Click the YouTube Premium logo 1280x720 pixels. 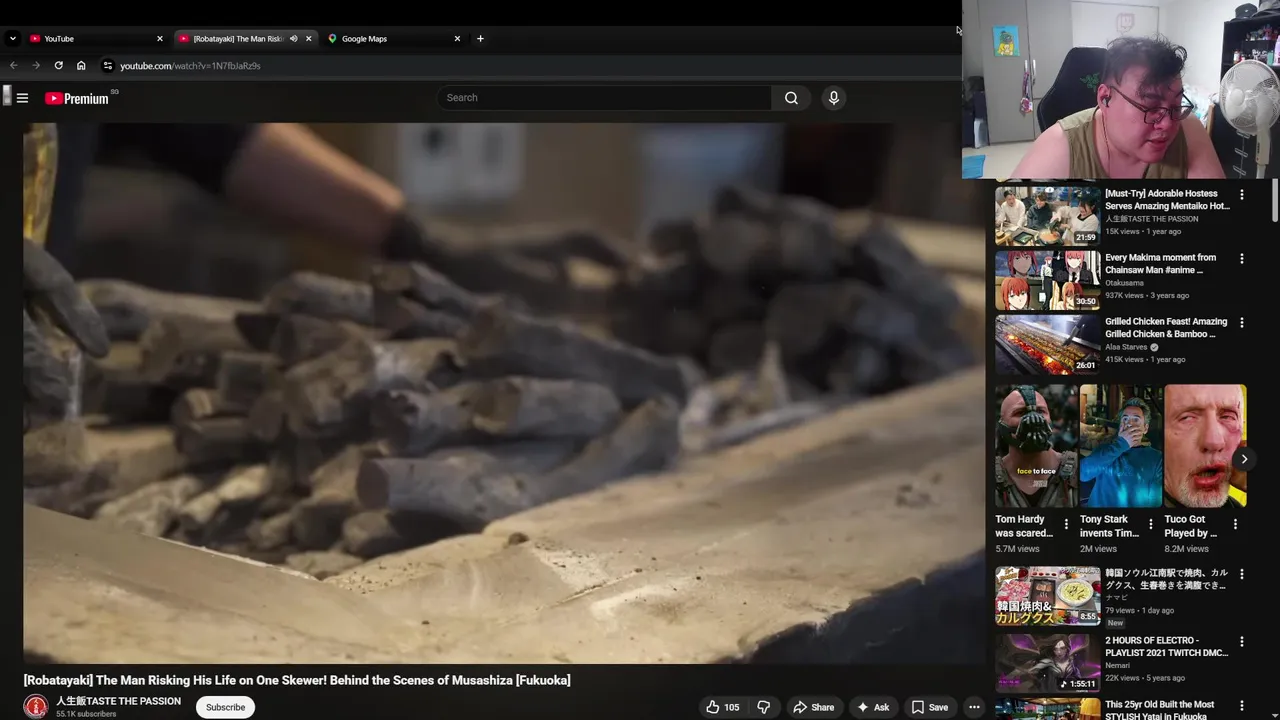pos(77,98)
